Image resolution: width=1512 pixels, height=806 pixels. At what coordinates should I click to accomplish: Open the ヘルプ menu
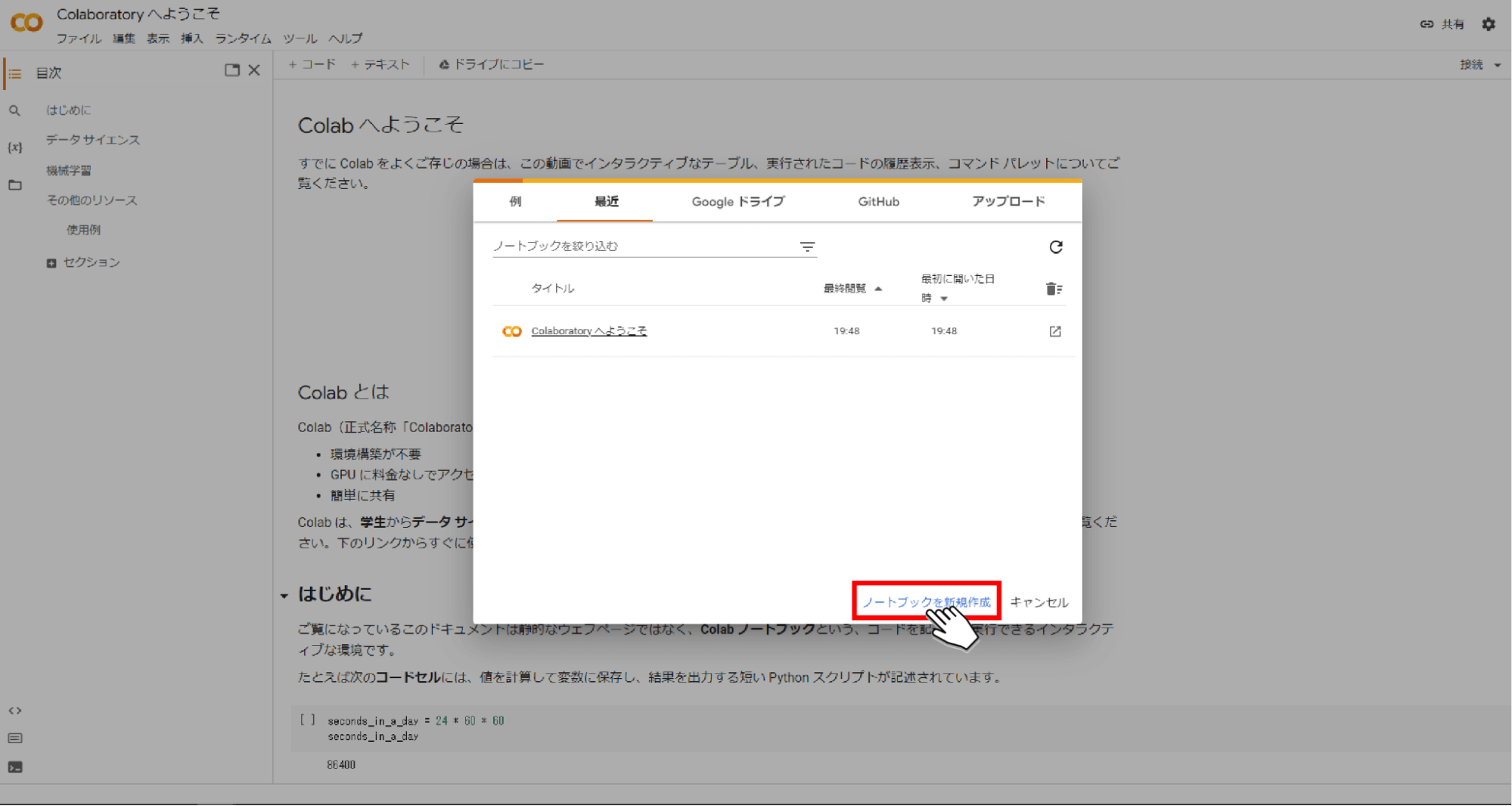[x=345, y=39]
